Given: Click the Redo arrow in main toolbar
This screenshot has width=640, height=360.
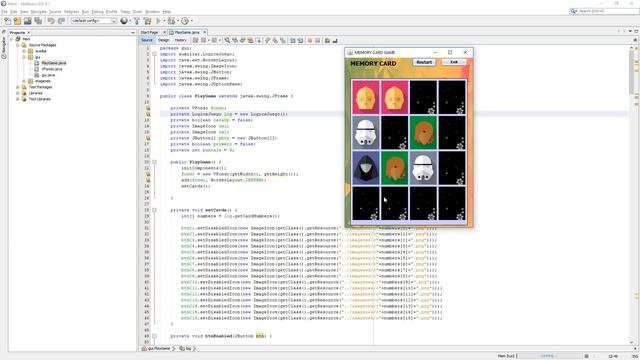Looking at the screenshot, I should [x=61, y=21].
